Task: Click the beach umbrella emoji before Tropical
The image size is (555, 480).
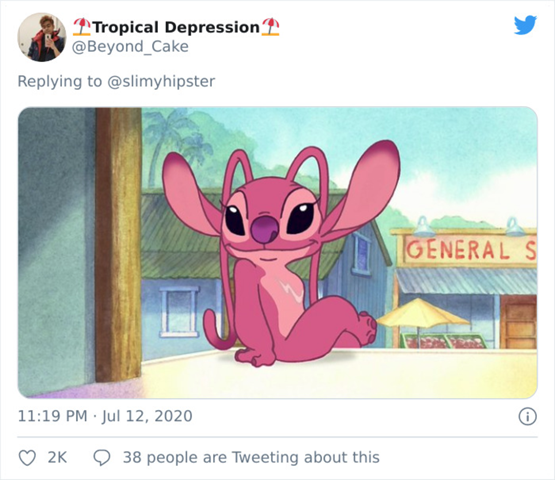Action: (82, 27)
